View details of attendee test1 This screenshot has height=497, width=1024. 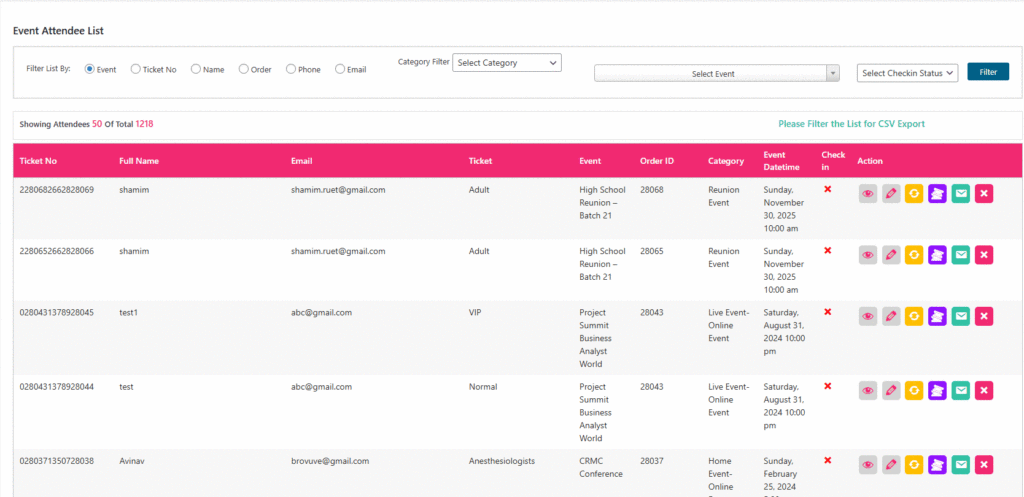coord(868,316)
